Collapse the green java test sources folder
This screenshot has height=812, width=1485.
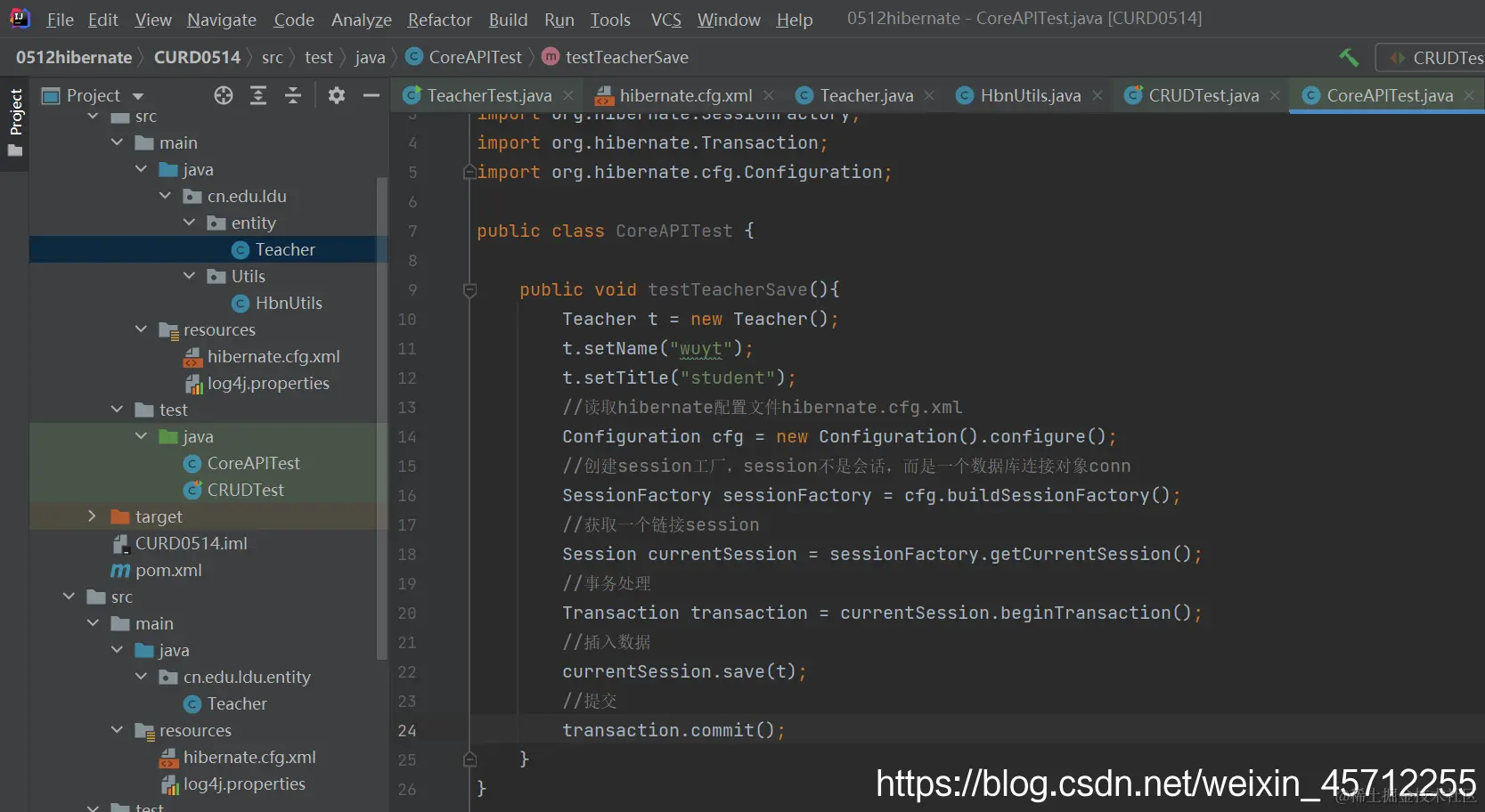tap(141, 436)
